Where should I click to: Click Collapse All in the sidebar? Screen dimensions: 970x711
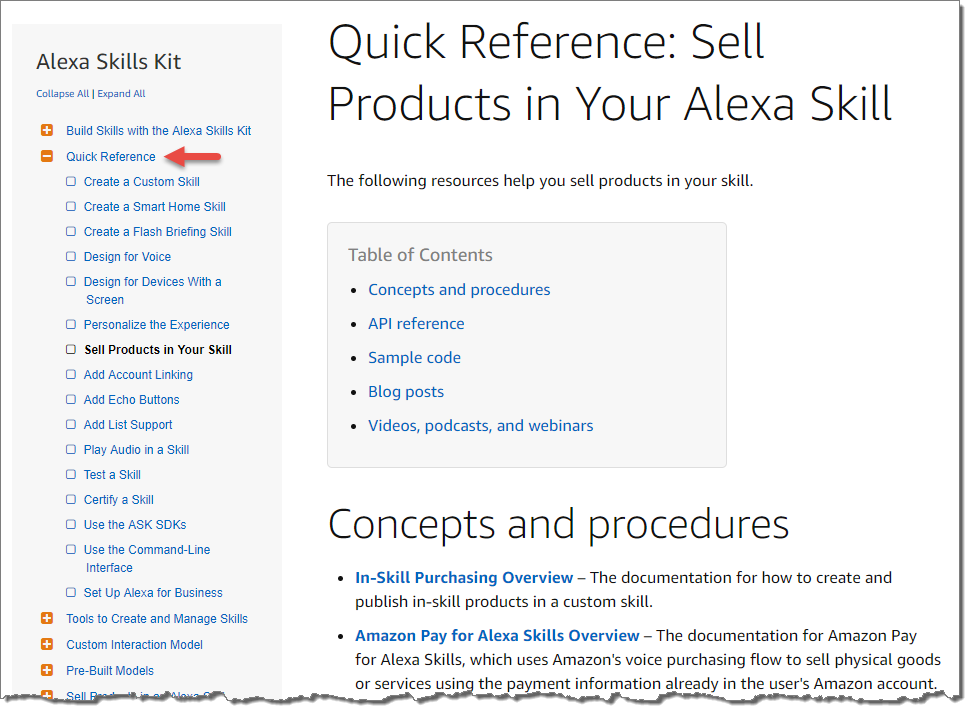pos(62,94)
